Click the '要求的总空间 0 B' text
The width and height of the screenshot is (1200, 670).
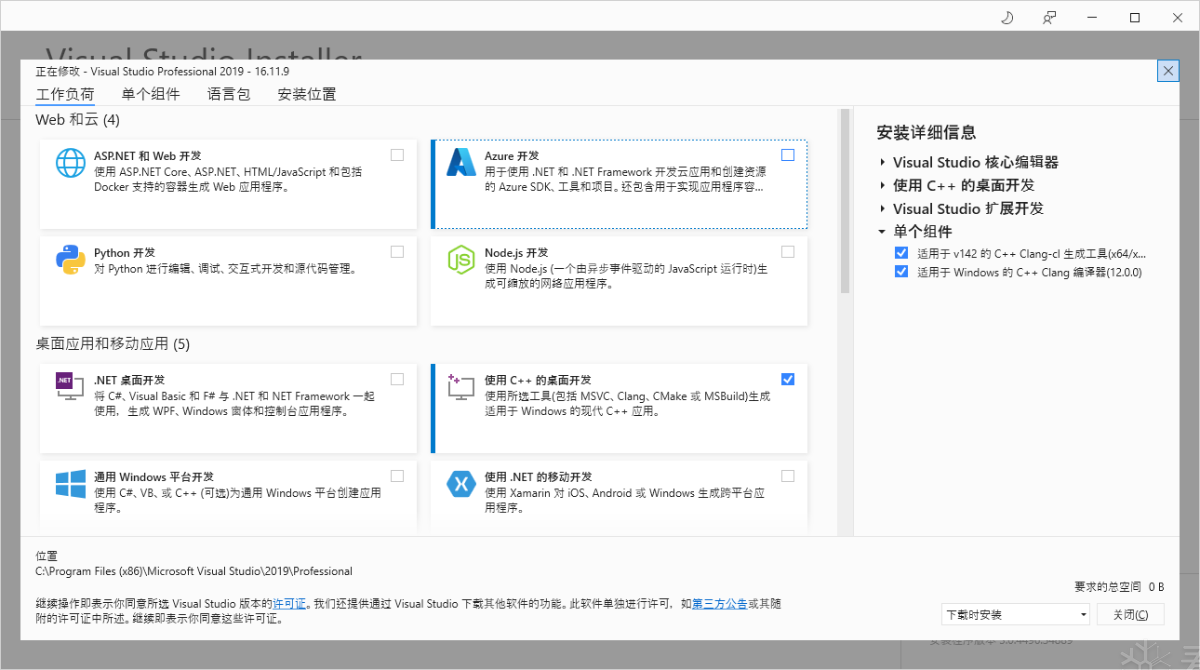(x=1119, y=586)
